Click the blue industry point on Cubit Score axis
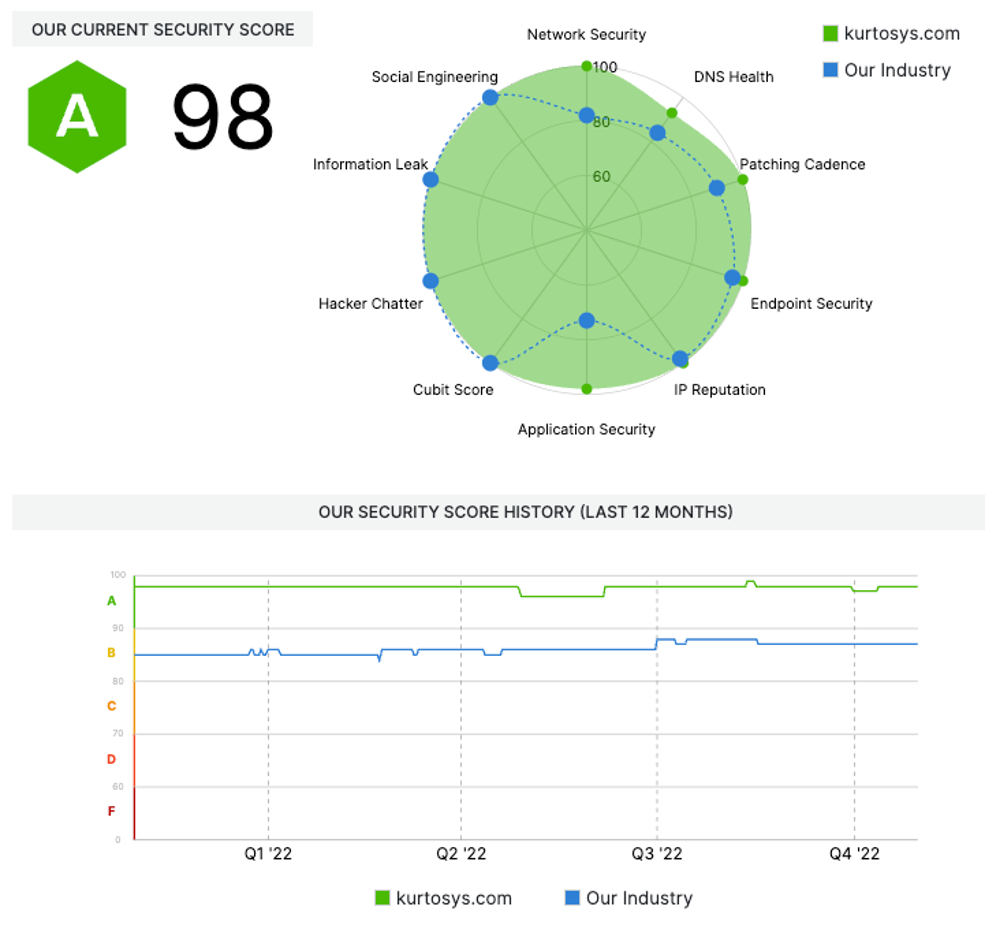This screenshot has height=926, width=986. (490, 363)
